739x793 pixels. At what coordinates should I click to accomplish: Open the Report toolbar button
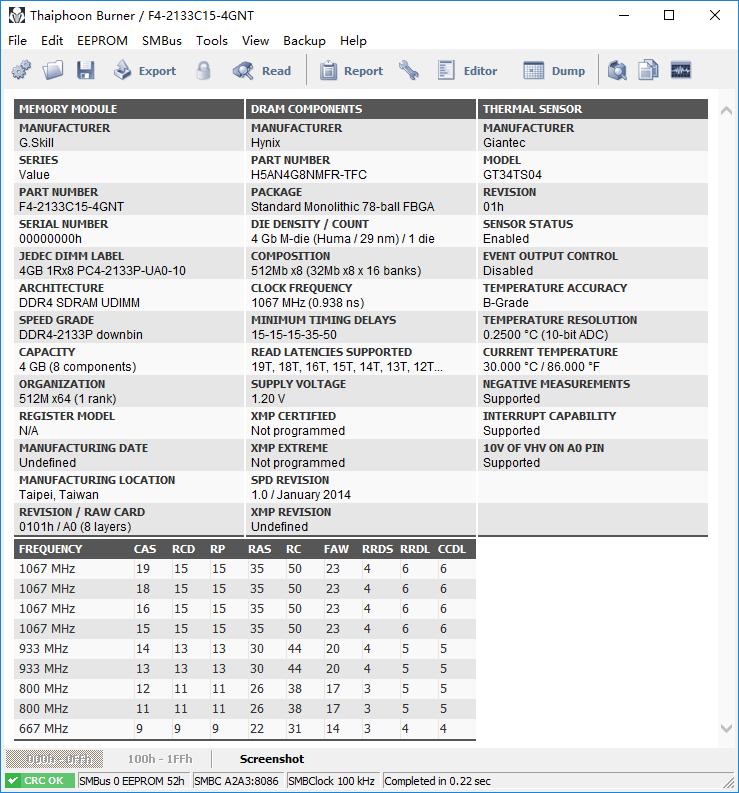[351, 70]
